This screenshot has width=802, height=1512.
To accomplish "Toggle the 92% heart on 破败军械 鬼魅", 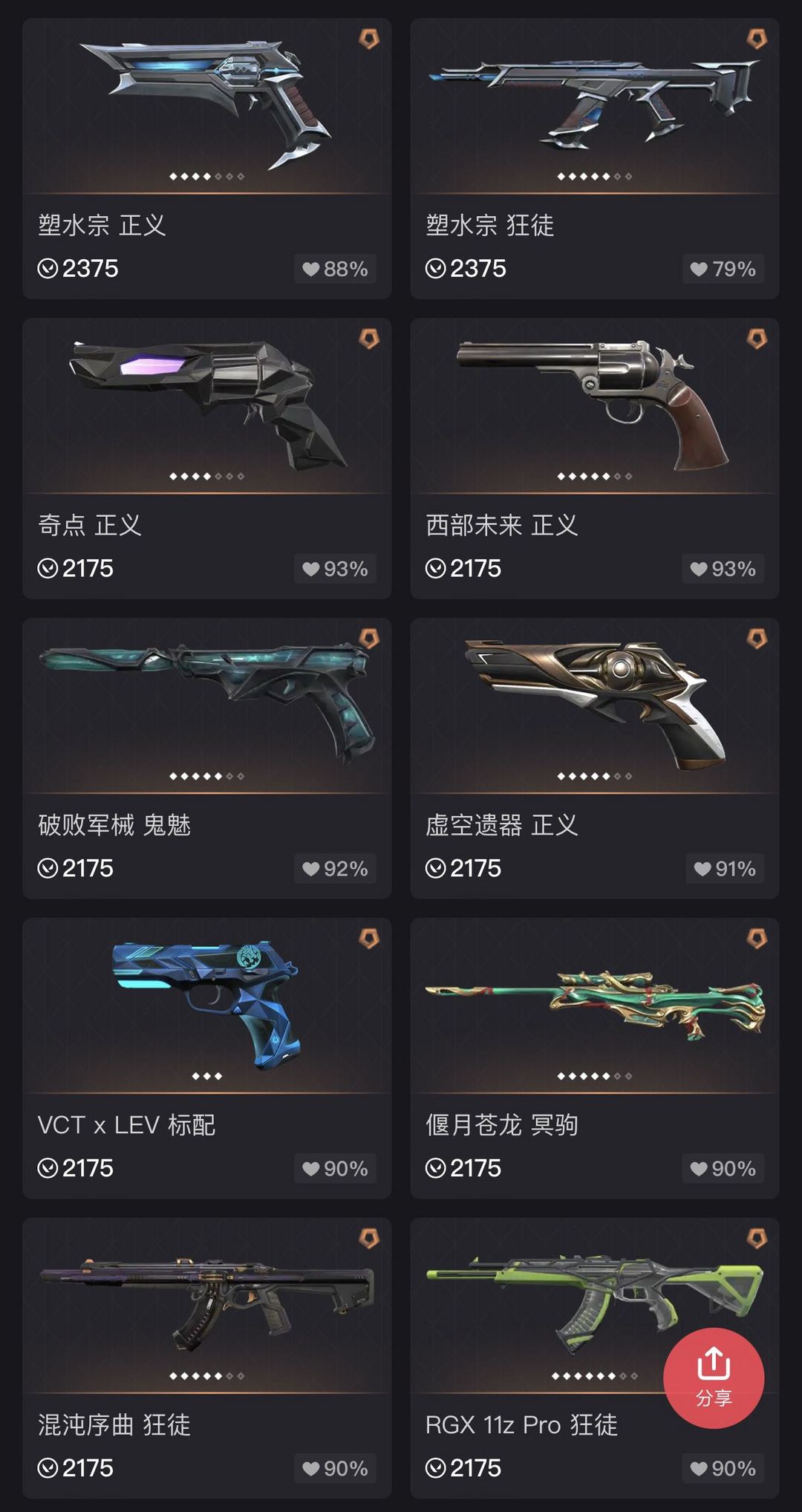I will coord(335,869).
